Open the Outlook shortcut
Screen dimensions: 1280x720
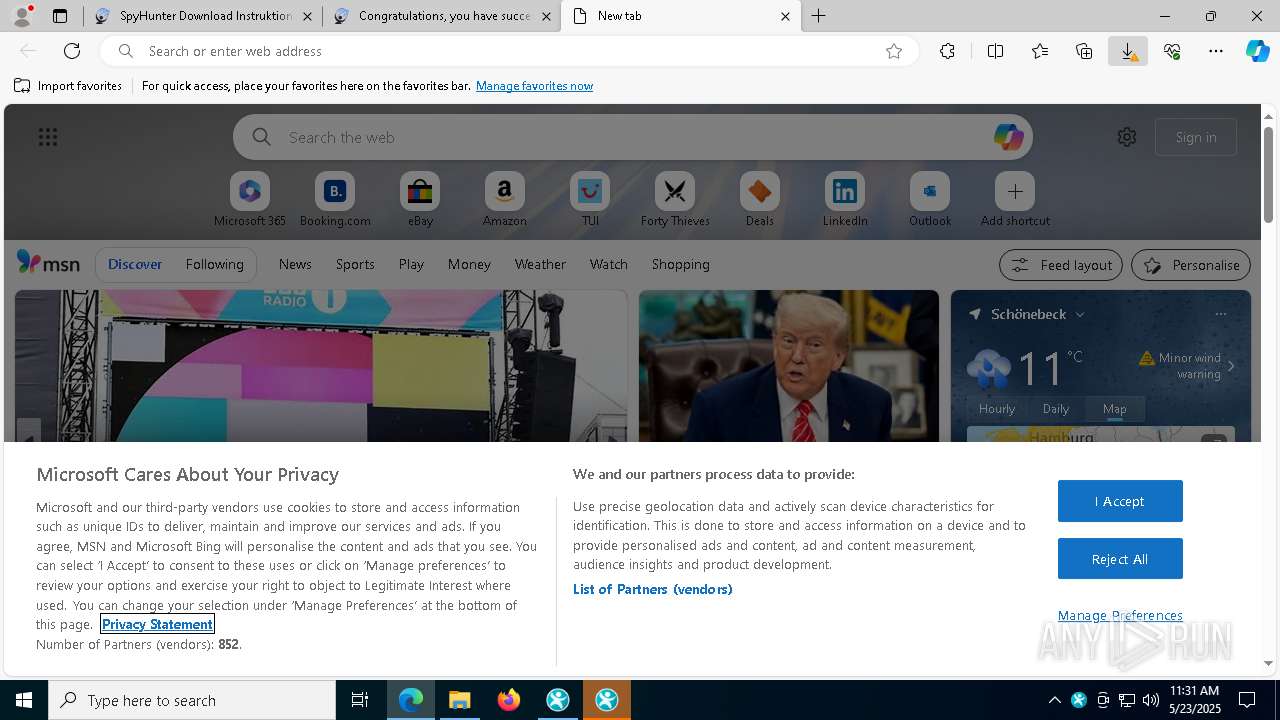pyautogui.click(x=930, y=200)
